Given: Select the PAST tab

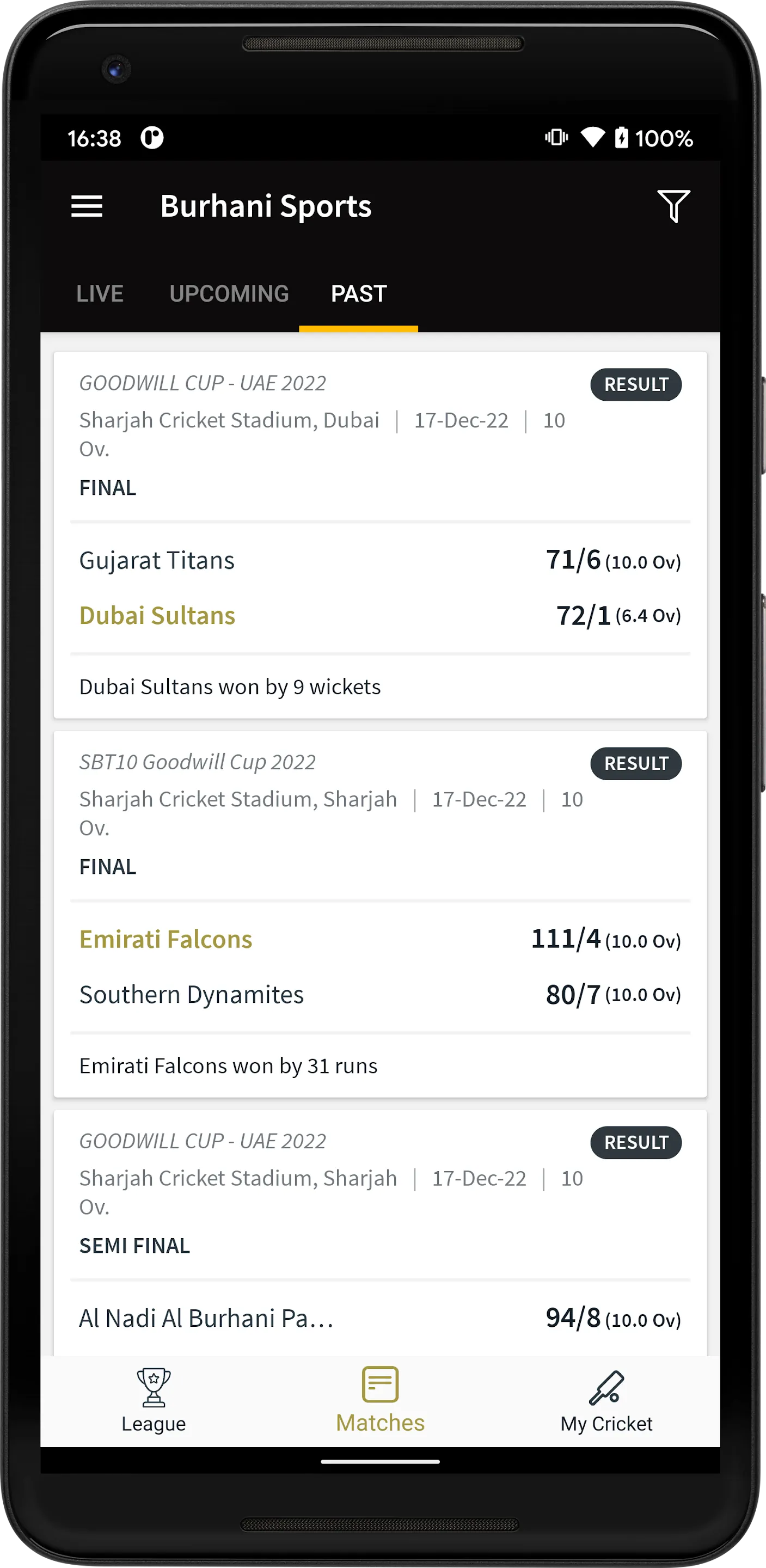Looking at the screenshot, I should (x=359, y=294).
